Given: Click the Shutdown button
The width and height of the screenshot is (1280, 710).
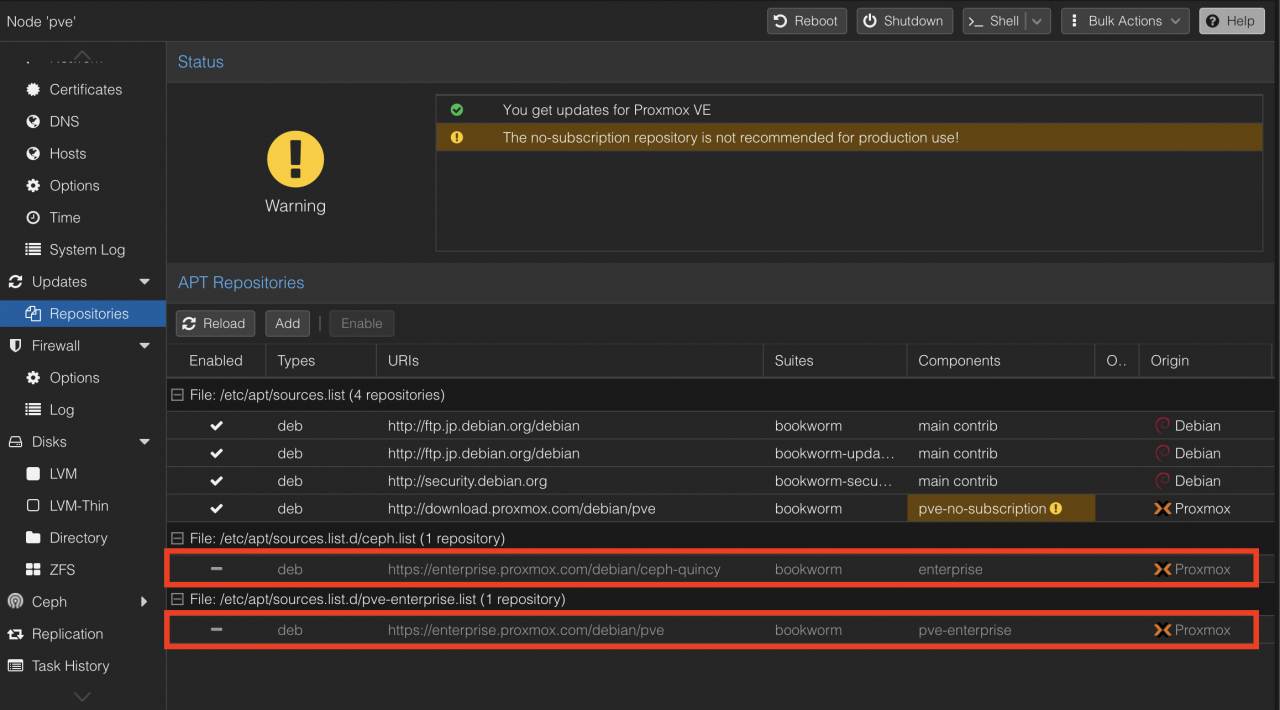Looking at the screenshot, I should [x=904, y=21].
